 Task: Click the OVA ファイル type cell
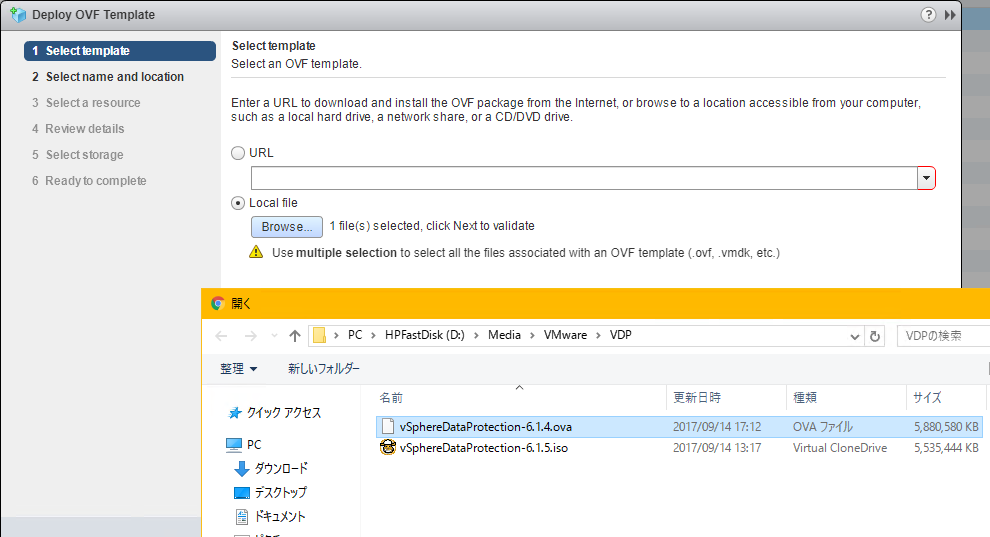[823, 427]
